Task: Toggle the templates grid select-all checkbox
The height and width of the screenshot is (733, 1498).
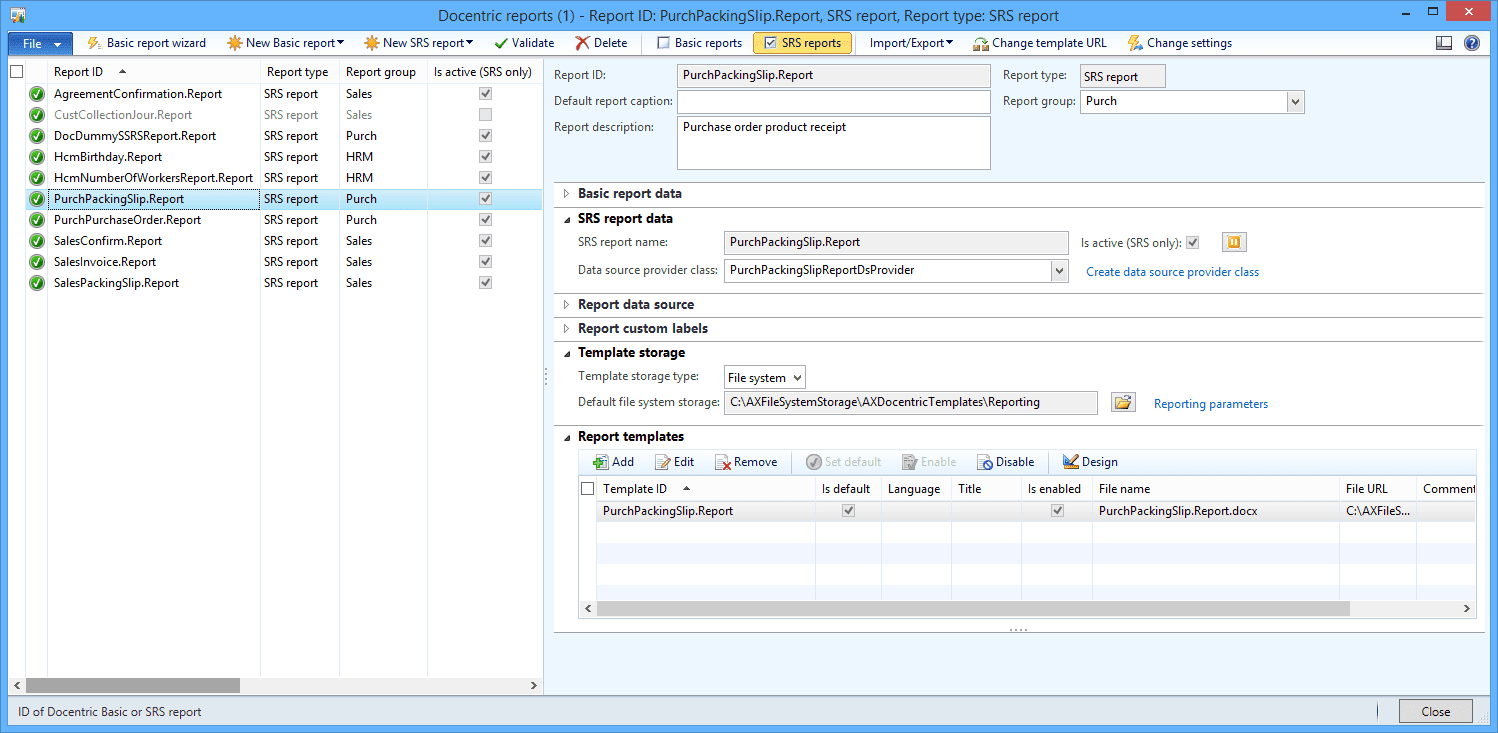Action: pos(587,489)
